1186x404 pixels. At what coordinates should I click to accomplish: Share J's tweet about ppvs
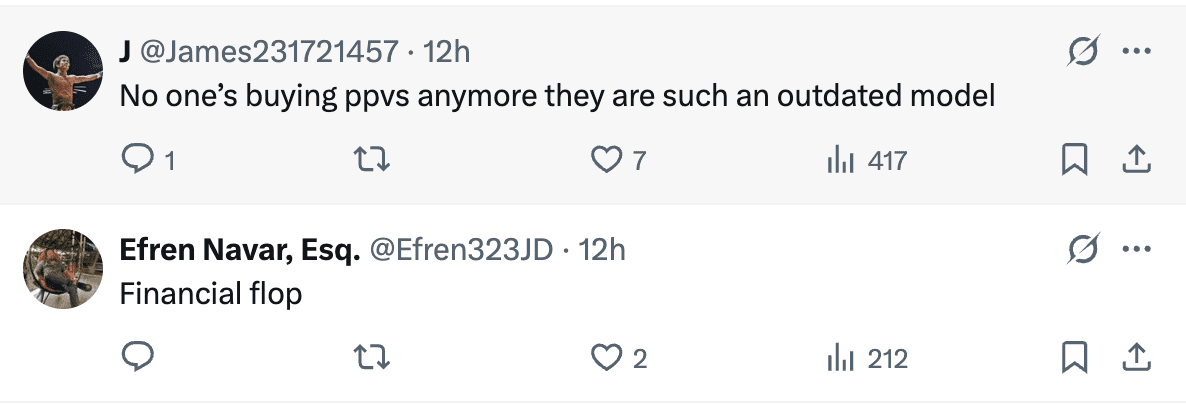pos(1136,160)
